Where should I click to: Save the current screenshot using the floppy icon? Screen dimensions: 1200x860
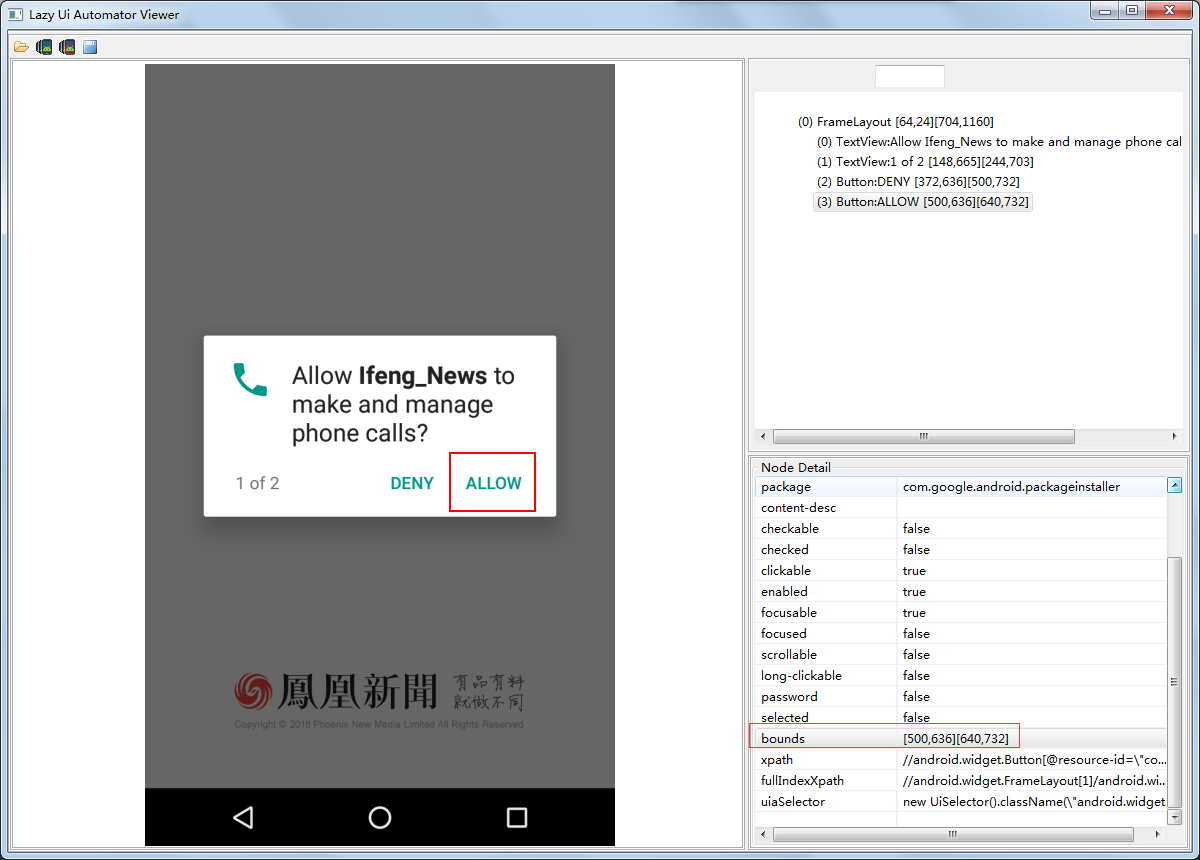click(x=89, y=46)
